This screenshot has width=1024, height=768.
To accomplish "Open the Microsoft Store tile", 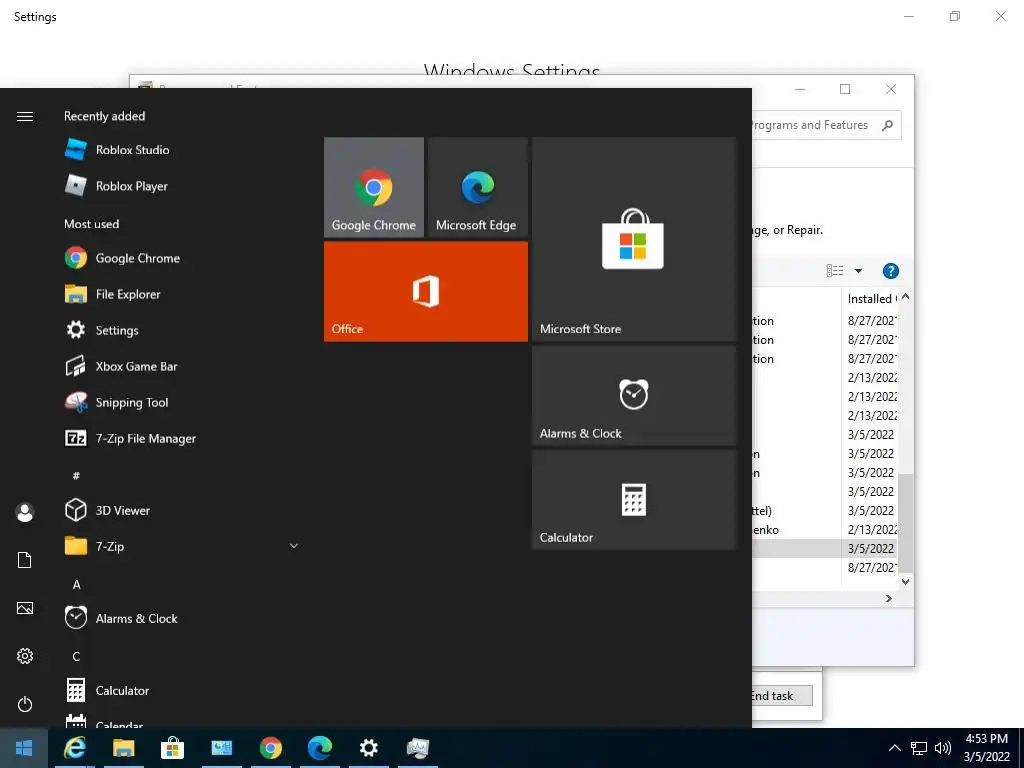I will tap(634, 239).
